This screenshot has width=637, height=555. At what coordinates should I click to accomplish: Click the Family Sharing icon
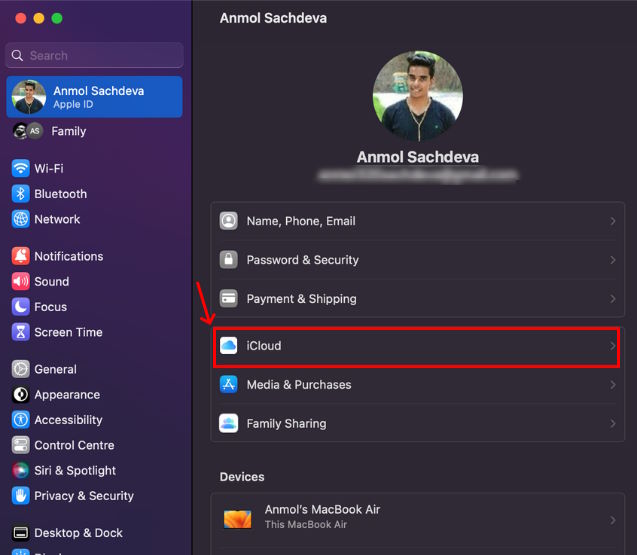pos(228,423)
